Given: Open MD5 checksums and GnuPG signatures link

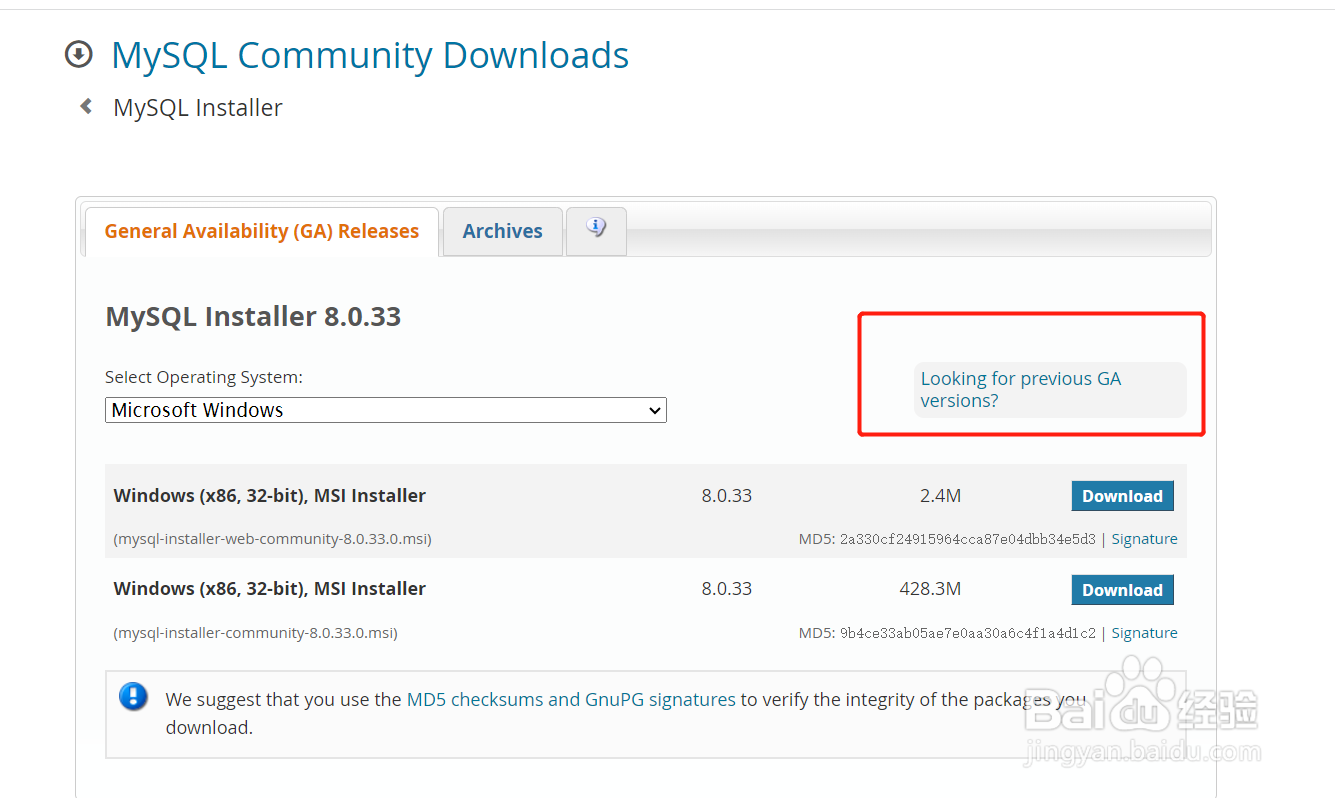Looking at the screenshot, I should point(571,700).
